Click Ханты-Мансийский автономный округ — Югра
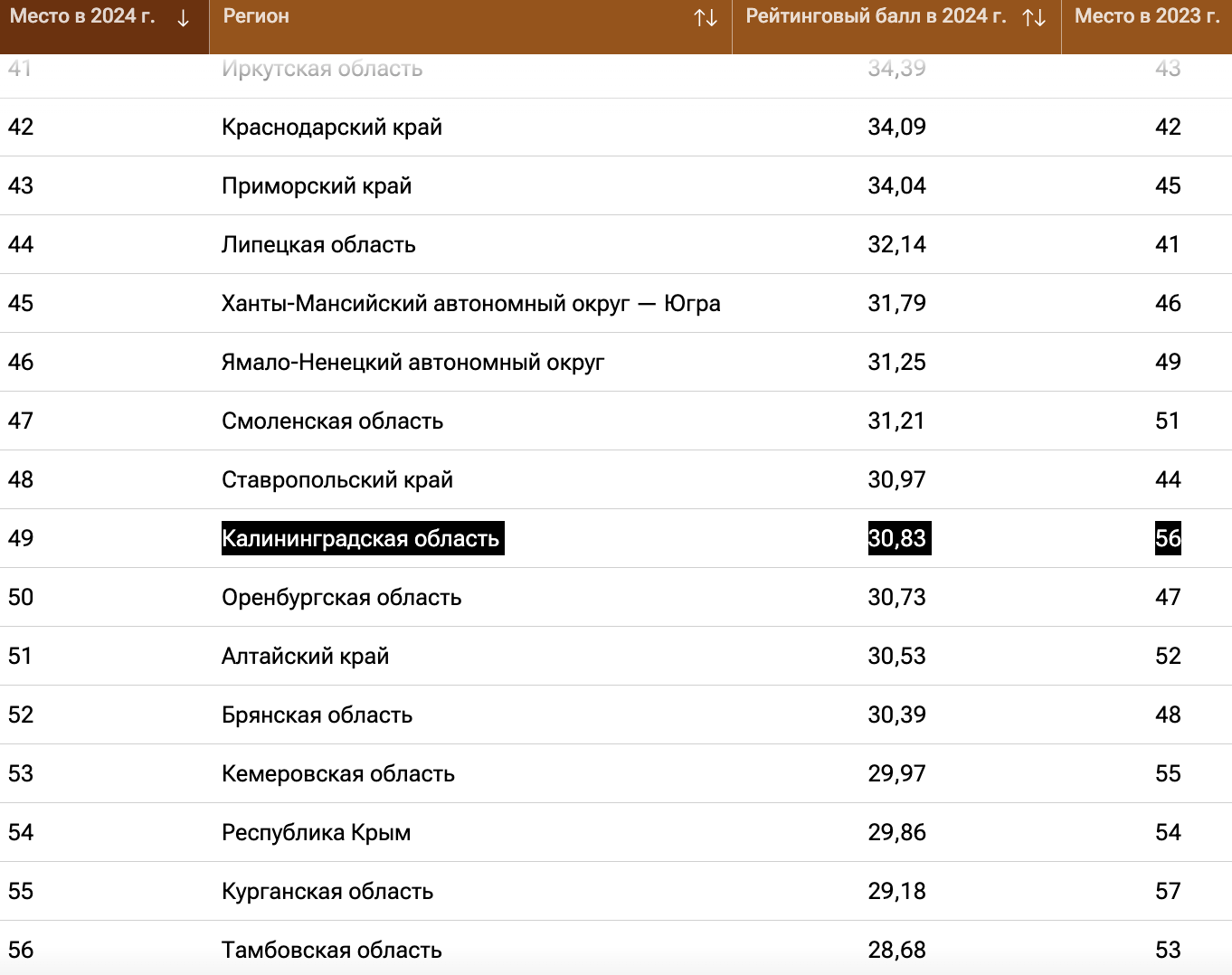 [x=470, y=303]
